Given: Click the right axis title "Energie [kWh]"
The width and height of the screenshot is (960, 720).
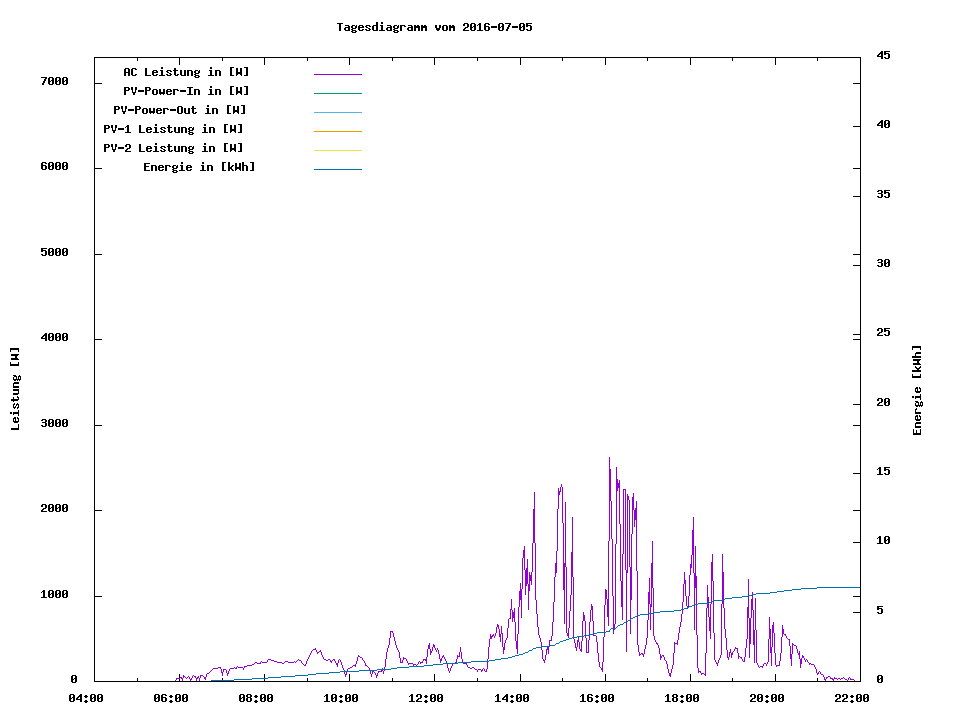Looking at the screenshot, I should point(917,390).
